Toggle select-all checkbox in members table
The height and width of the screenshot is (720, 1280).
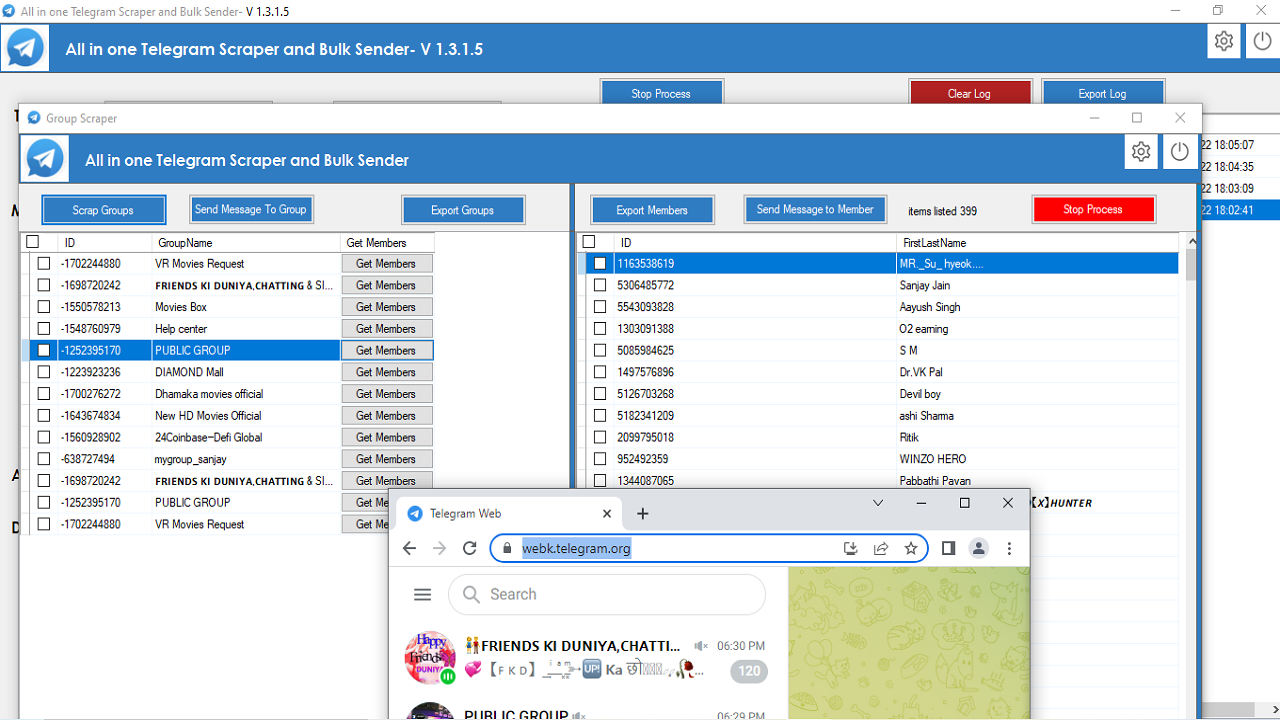click(x=589, y=242)
